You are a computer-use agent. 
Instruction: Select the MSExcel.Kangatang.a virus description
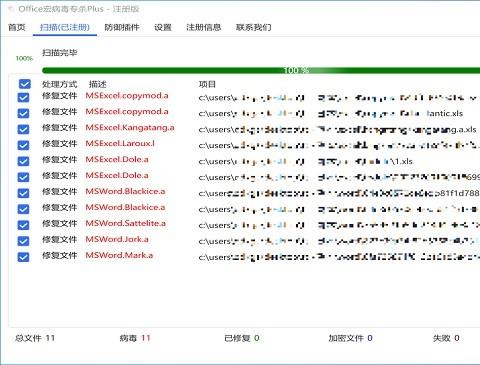click(x=130, y=128)
